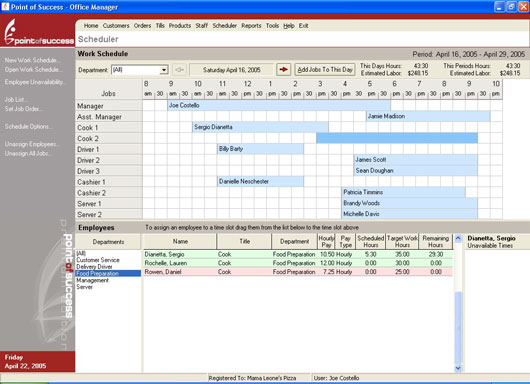Click Set Job Order link
This screenshot has height=384, width=530.
click(x=24, y=109)
